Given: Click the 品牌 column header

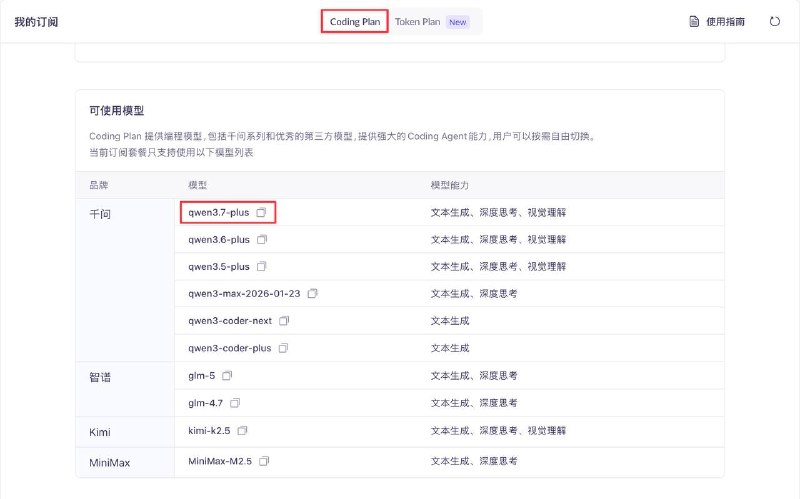Looking at the screenshot, I should click(x=98, y=185).
